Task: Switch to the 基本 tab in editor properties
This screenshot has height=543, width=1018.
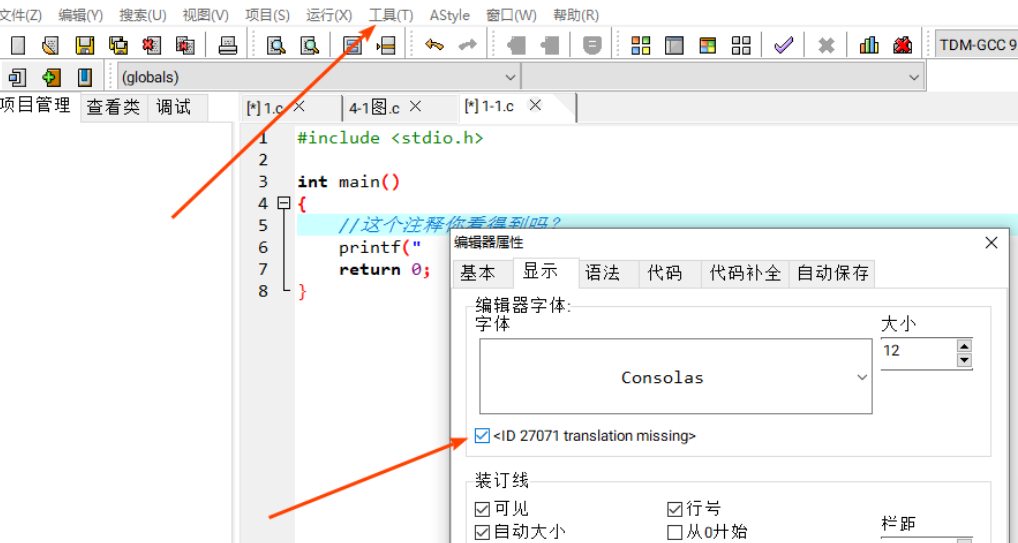Action: (x=482, y=273)
